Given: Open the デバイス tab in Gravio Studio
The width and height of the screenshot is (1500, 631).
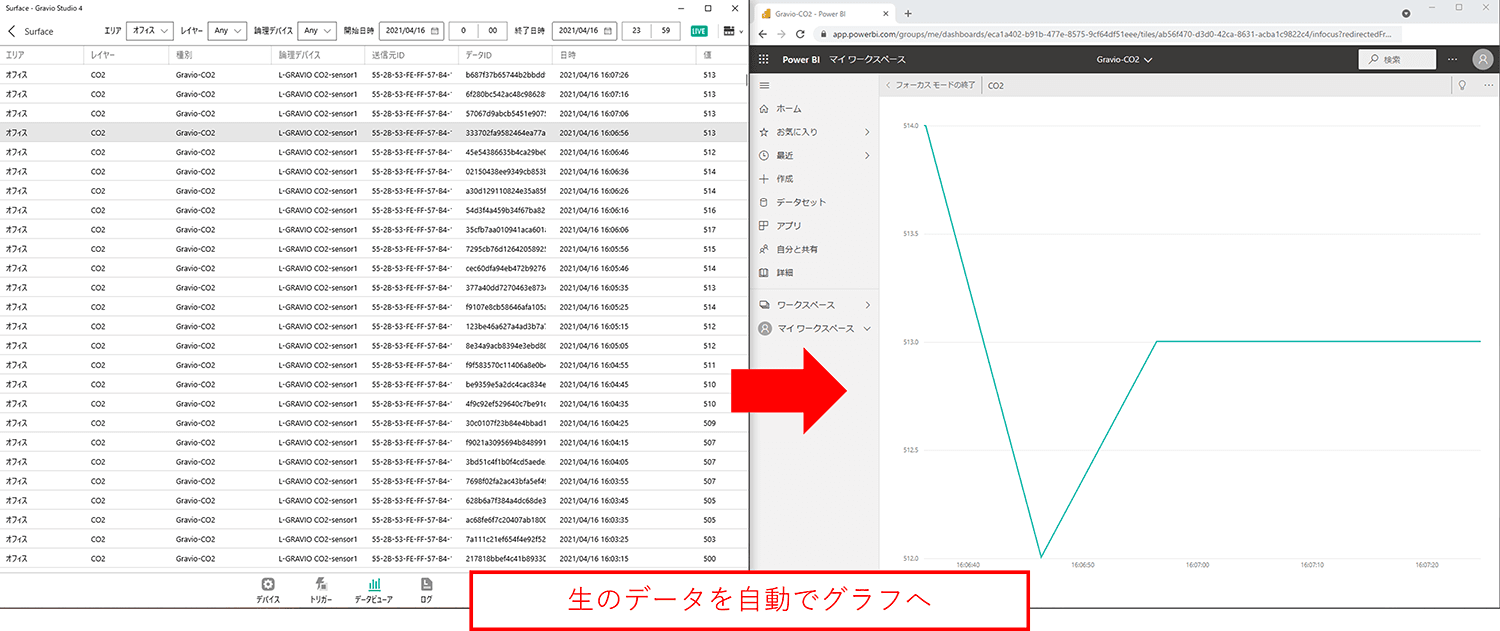Looking at the screenshot, I should pos(267,591).
